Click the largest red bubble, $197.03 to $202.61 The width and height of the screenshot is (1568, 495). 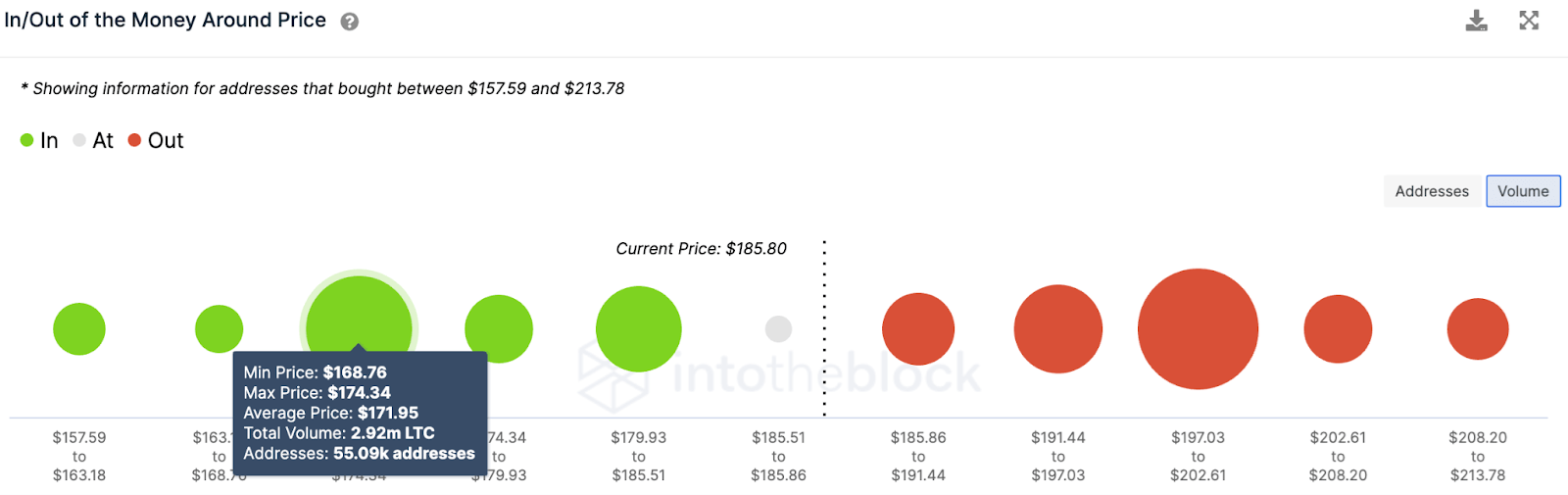(1198, 329)
